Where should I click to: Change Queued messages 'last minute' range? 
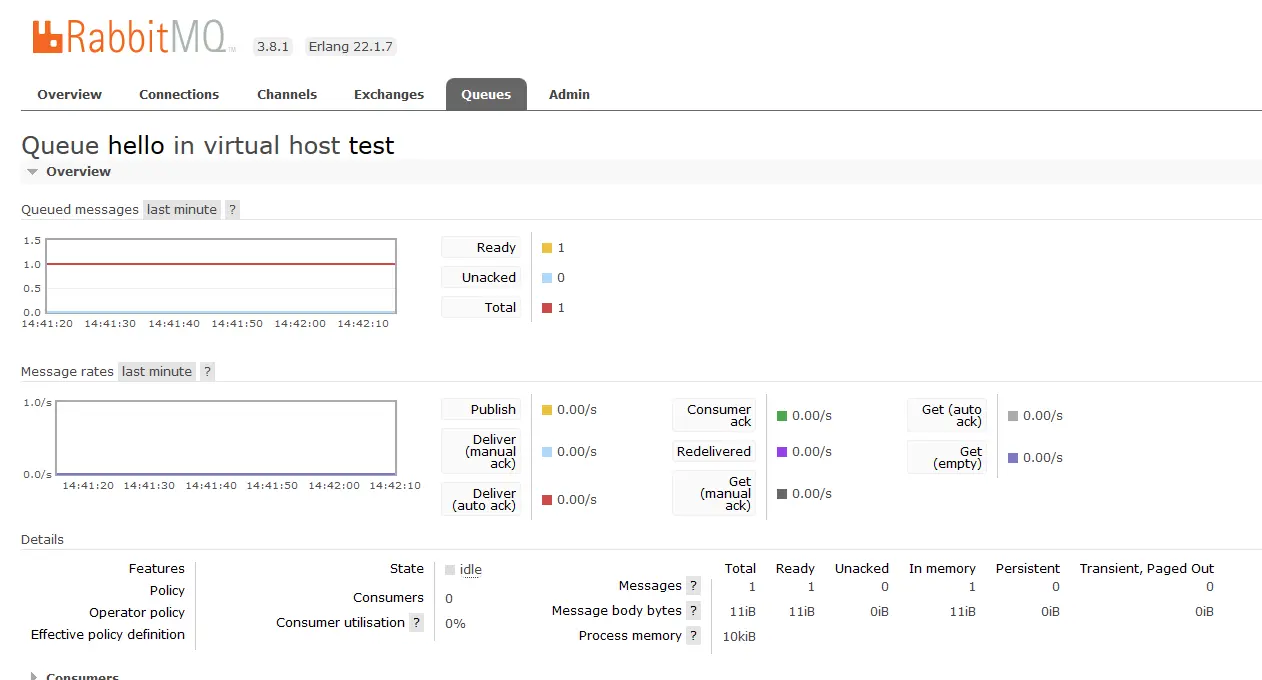point(182,209)
